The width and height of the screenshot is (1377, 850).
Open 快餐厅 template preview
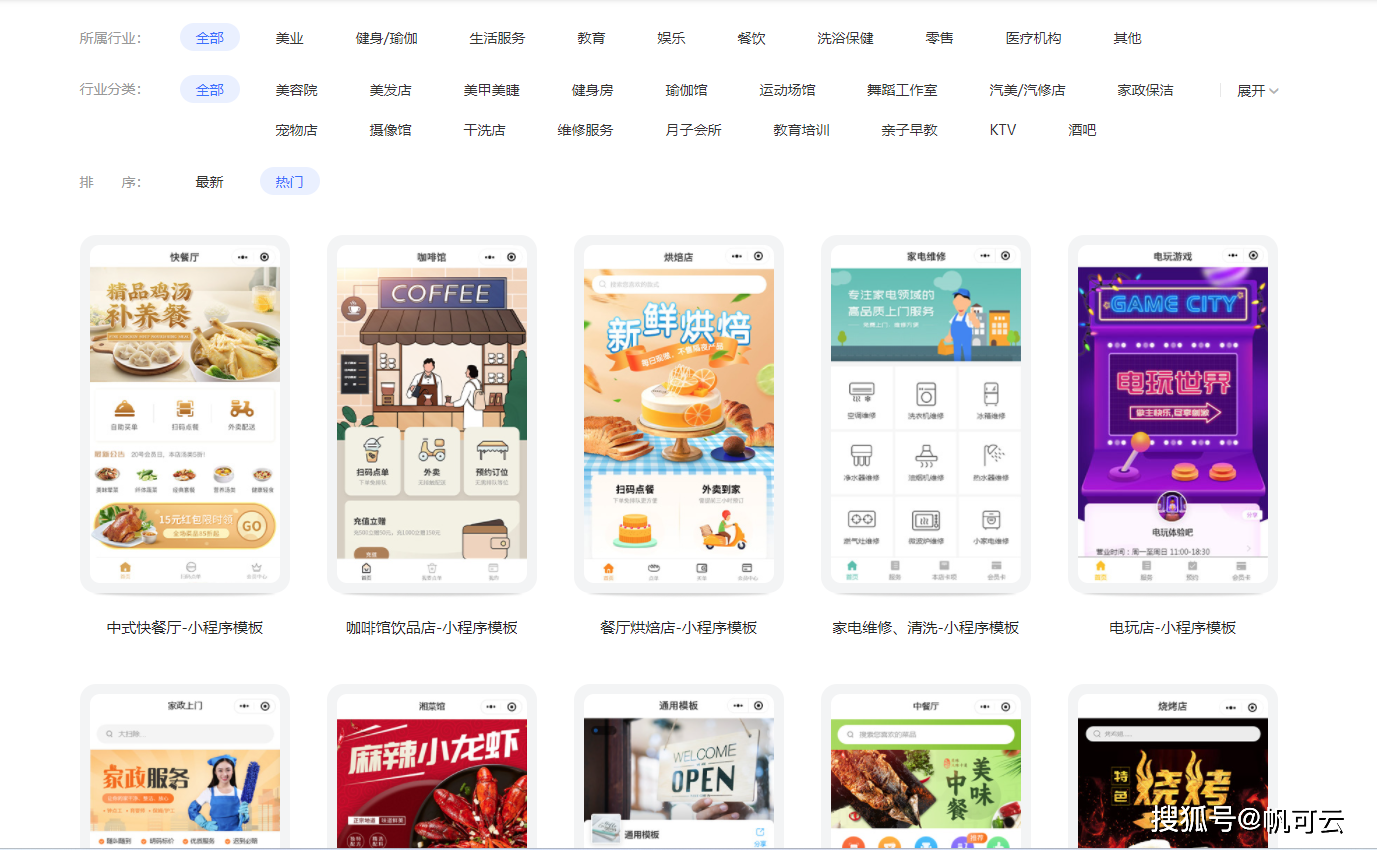(185, 414)
